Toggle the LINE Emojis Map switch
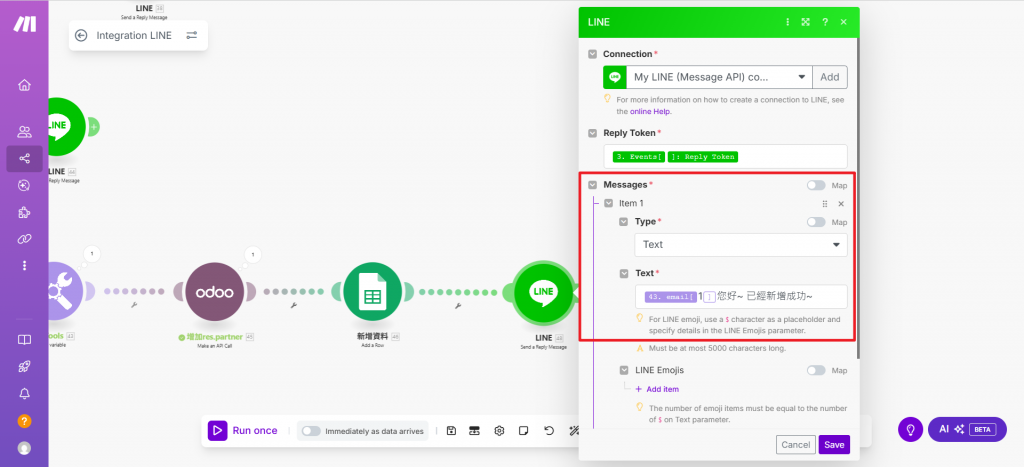This screenshot has width=1024, height=467. click(x=816, y=370)
